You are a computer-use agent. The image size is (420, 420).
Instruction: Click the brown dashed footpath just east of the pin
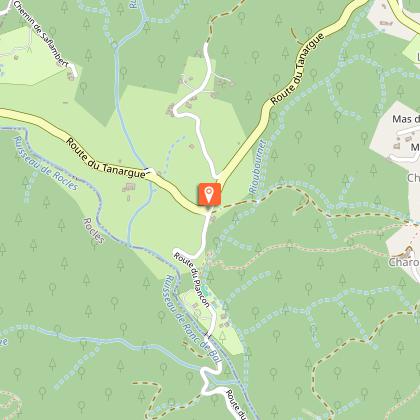click(235, 204)
